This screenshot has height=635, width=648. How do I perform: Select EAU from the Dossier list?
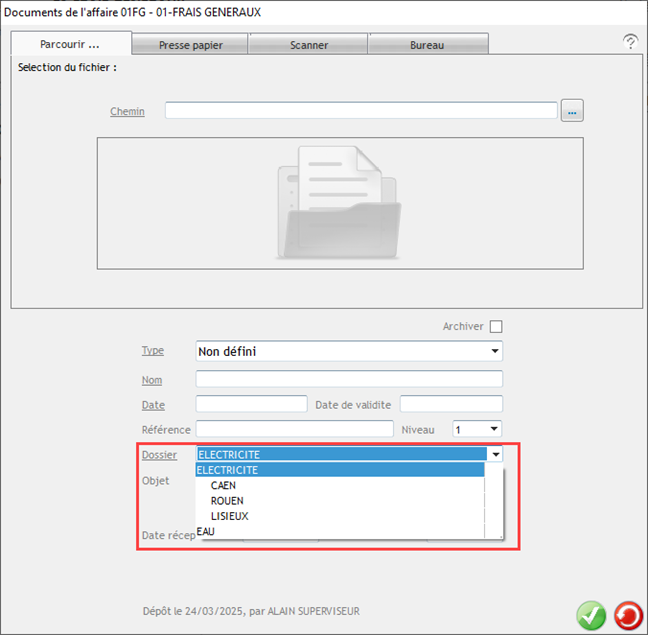206,531
